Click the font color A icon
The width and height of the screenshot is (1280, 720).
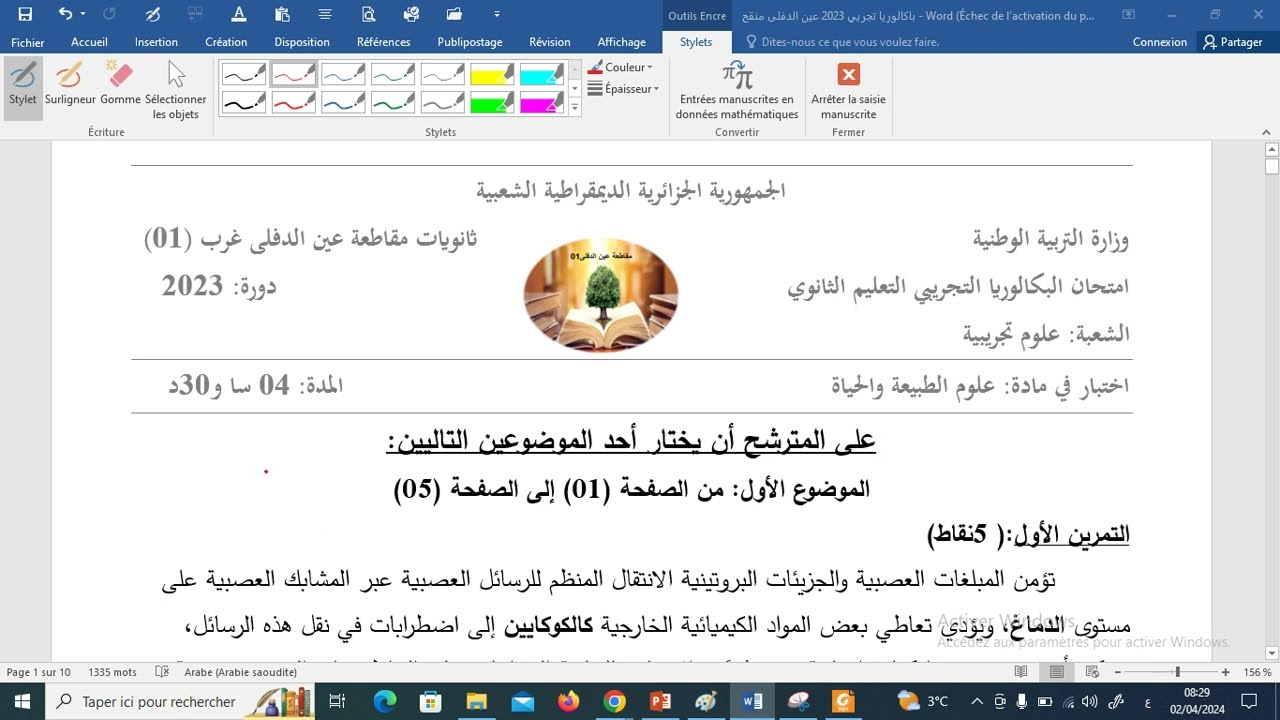tap(238, 14)
